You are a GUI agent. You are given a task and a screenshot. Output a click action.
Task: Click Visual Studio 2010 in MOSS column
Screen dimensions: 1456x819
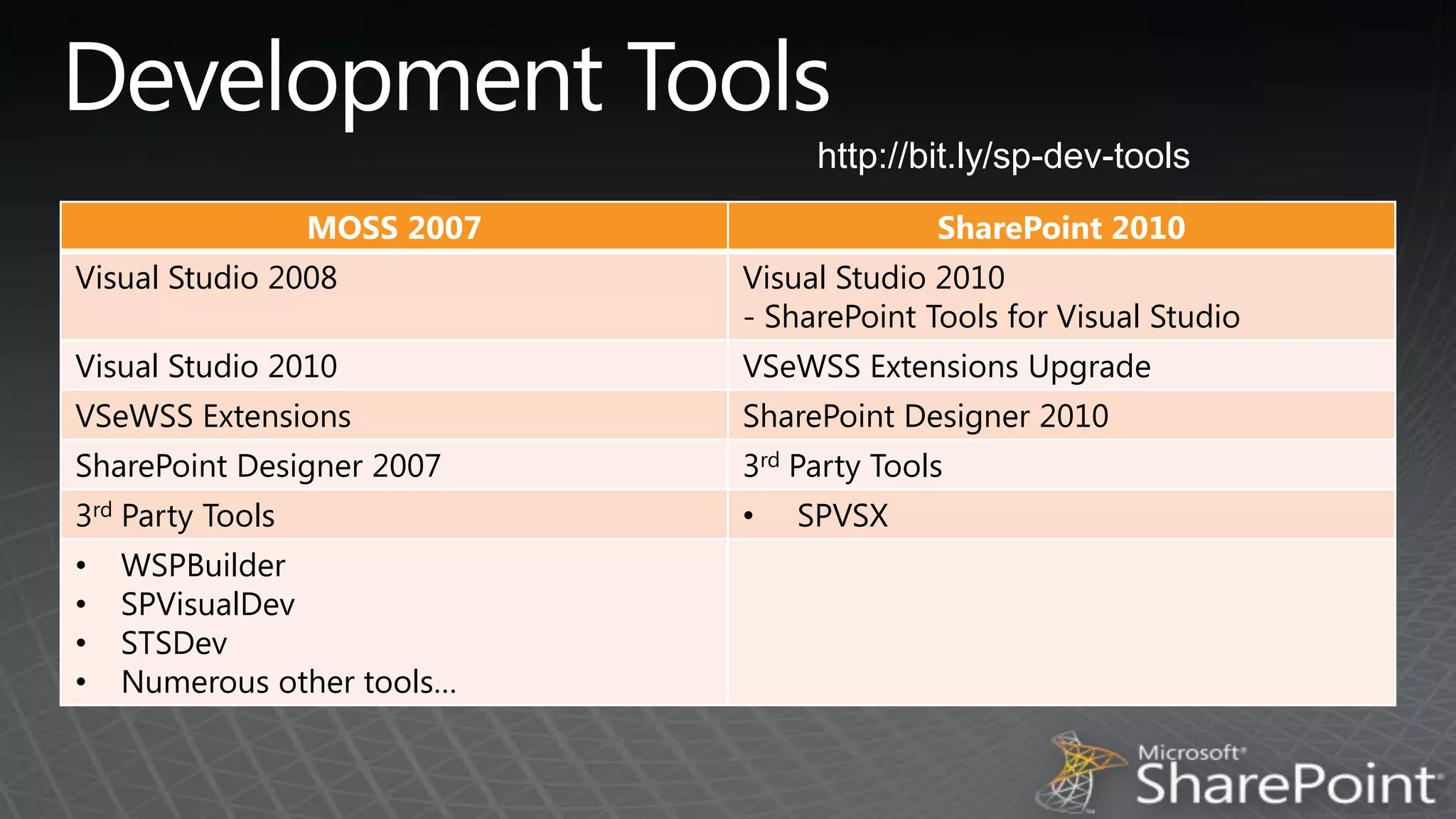(206, 367)
